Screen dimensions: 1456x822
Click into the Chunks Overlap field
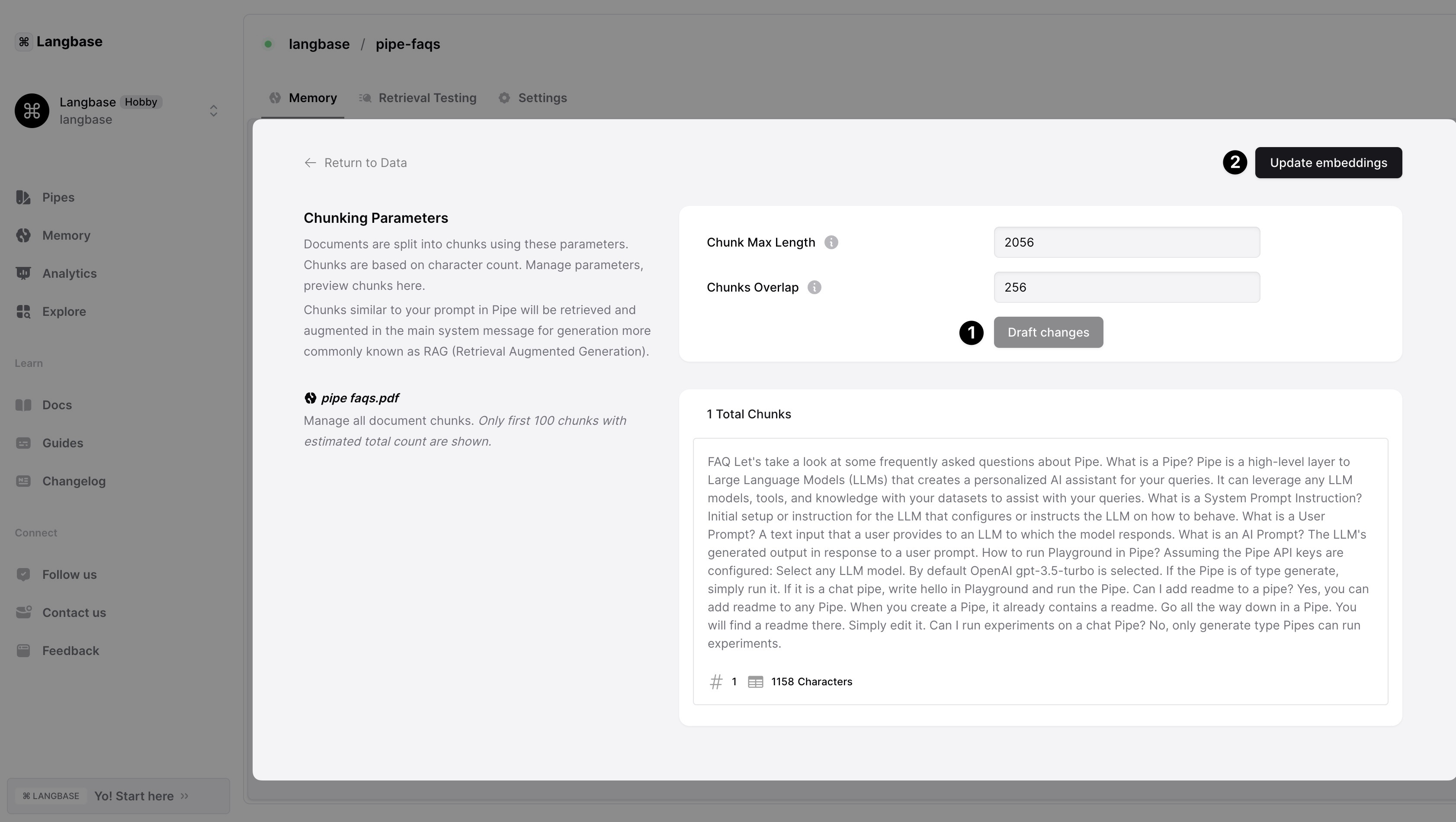click(1126, 287)
